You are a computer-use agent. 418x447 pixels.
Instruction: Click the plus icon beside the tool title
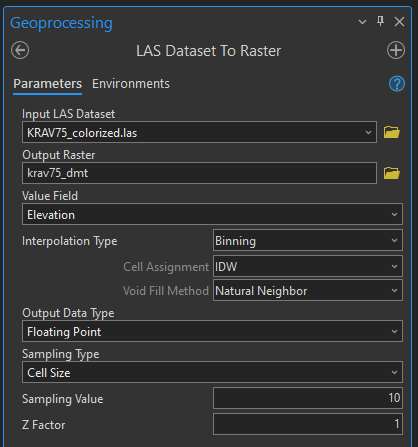(x=396, y=50)
